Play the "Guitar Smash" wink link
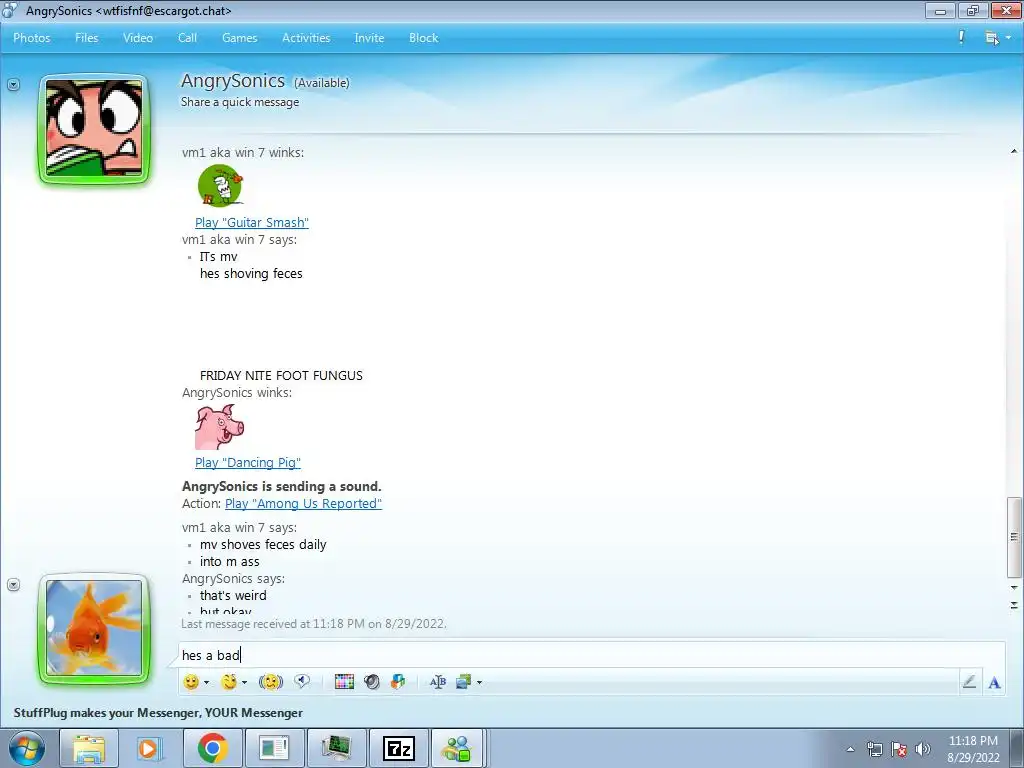This screenshot has width=1024, height=768. [251, 223]
